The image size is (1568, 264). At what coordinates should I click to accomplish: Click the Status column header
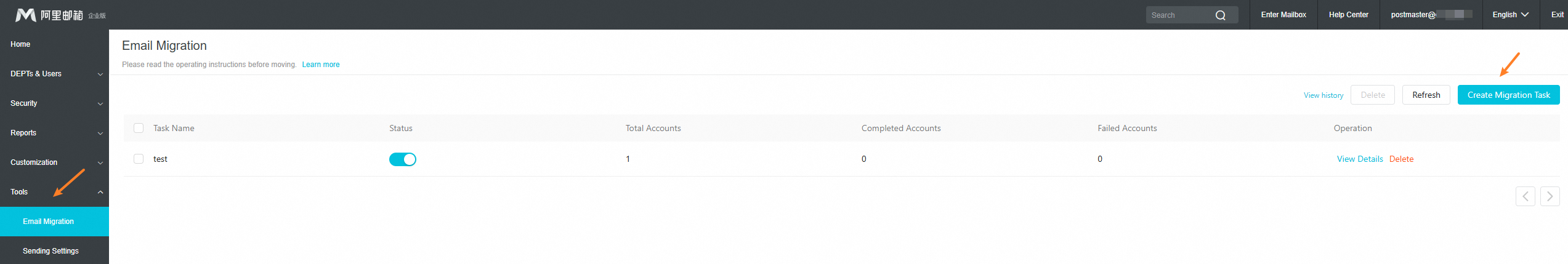coord(401,128)
